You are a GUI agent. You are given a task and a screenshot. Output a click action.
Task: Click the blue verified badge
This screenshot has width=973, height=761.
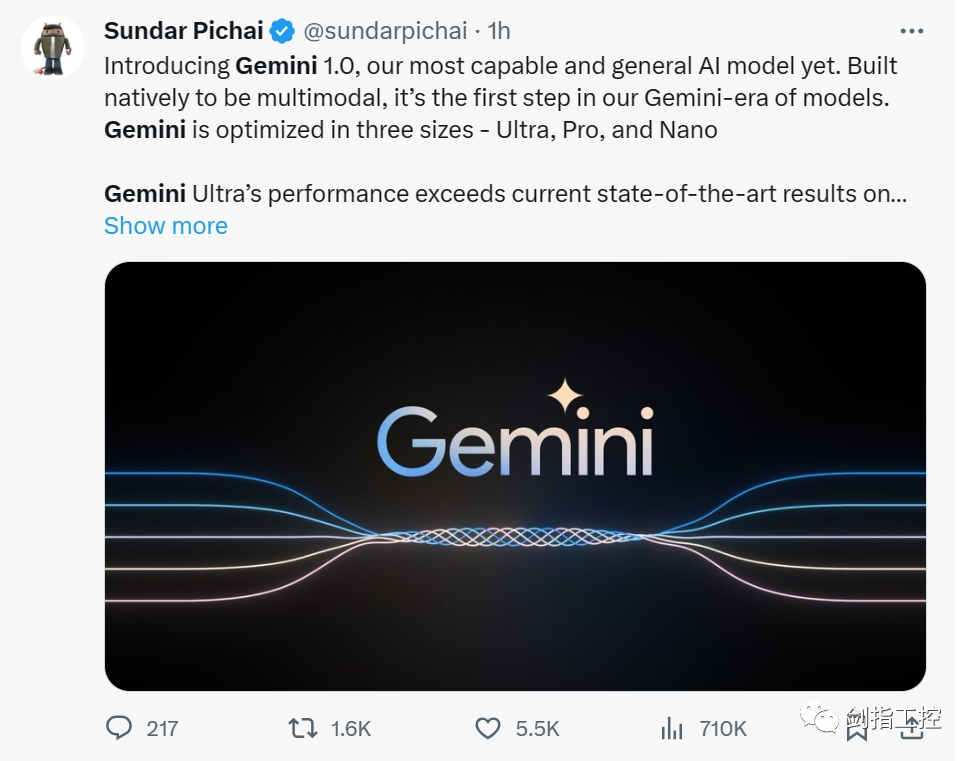pyautogui.click(x=283, y=31)
